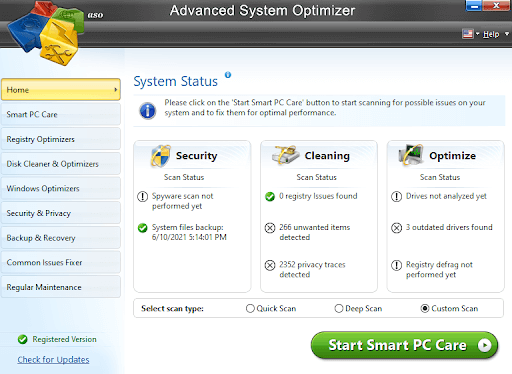Viewport: 512px width, 374px height.
Task: Click the X icon beside 2352 privacy traces detected
Action: click(x=270, y=265)
